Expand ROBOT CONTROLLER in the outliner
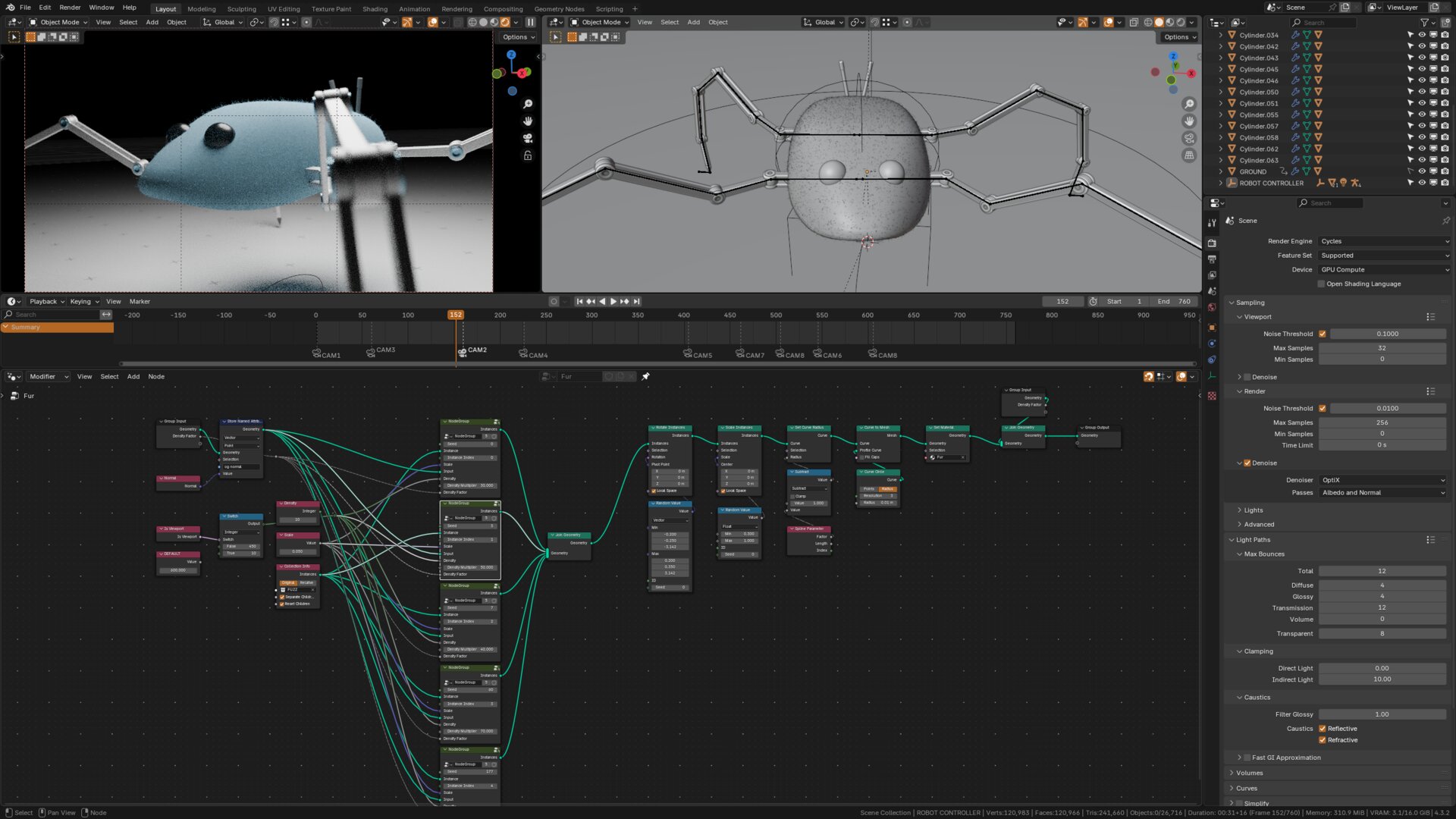 1220,183
